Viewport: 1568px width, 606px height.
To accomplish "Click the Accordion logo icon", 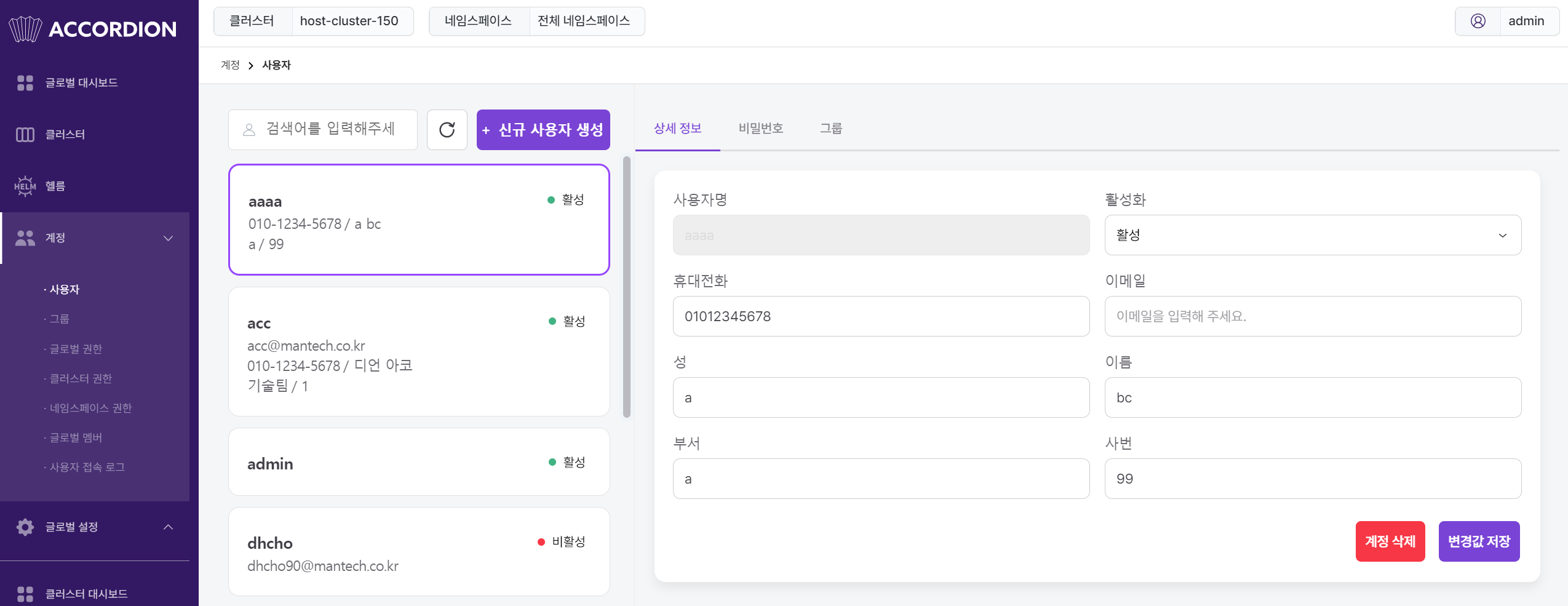I will click(25, 29).
